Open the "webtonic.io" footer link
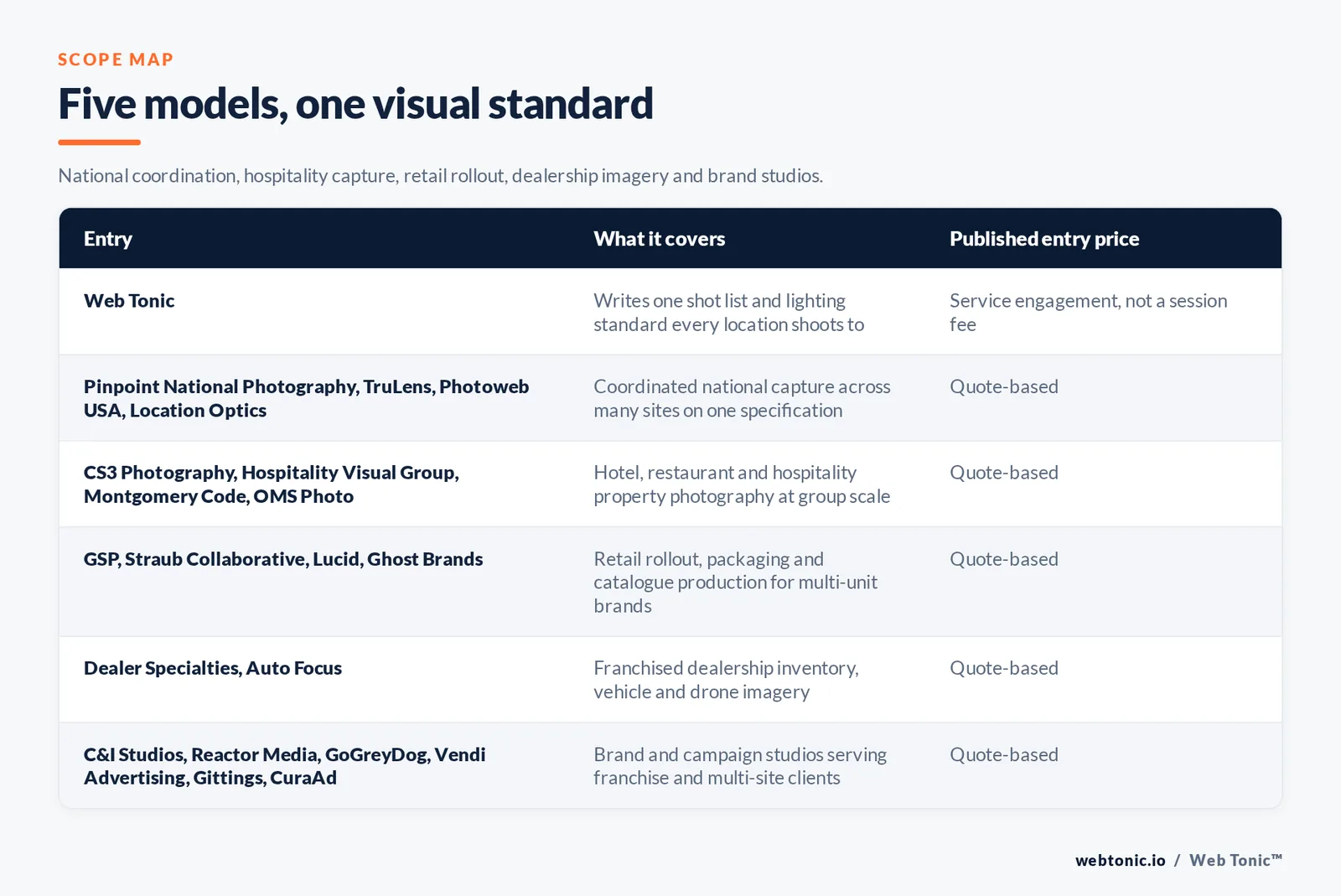This screenshot has width=1341, height=896. click(x=1120, y=861)
